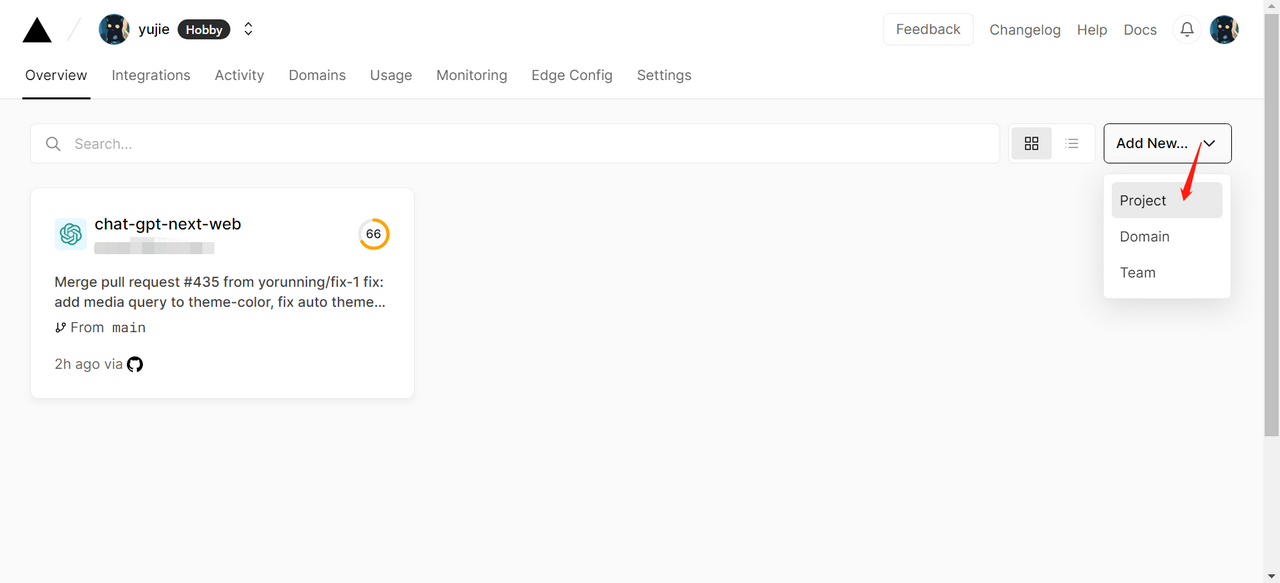The width and height of the screenshot is (1280, 583).
Task: Switch to grid view layout
Action: pyautogui.click(x=1032, y=144)
